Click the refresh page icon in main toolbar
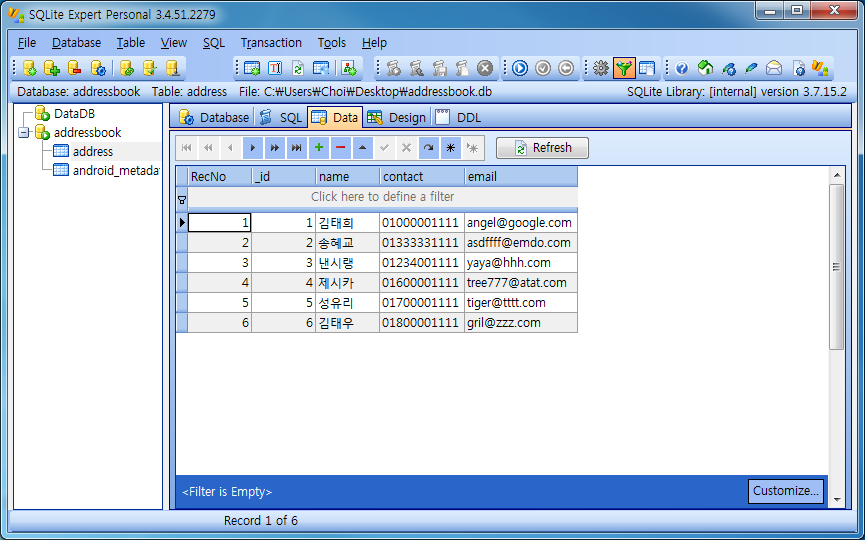Viewport: 865px width, 540px height. coord(298,68)
